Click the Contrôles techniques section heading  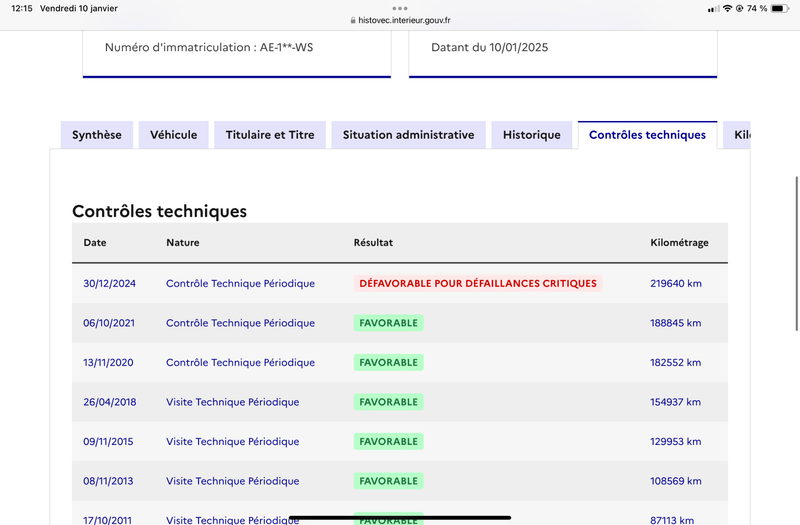point(159,211)
